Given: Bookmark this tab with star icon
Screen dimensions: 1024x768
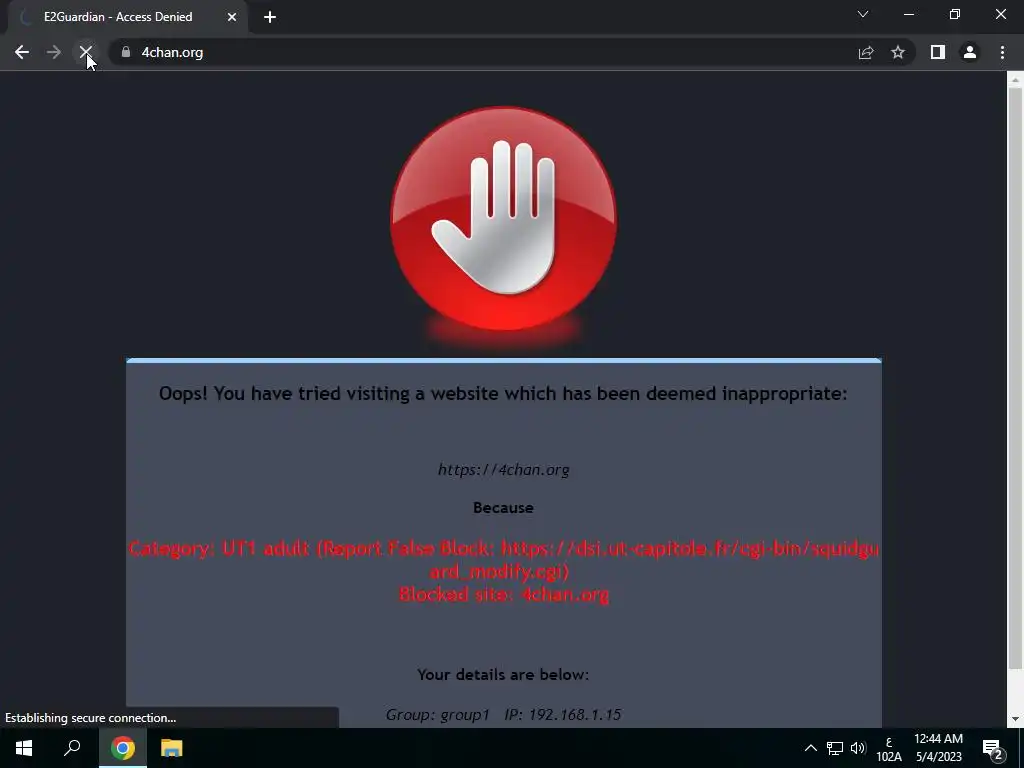Looking at the screenshot, I should pos(898,52).
